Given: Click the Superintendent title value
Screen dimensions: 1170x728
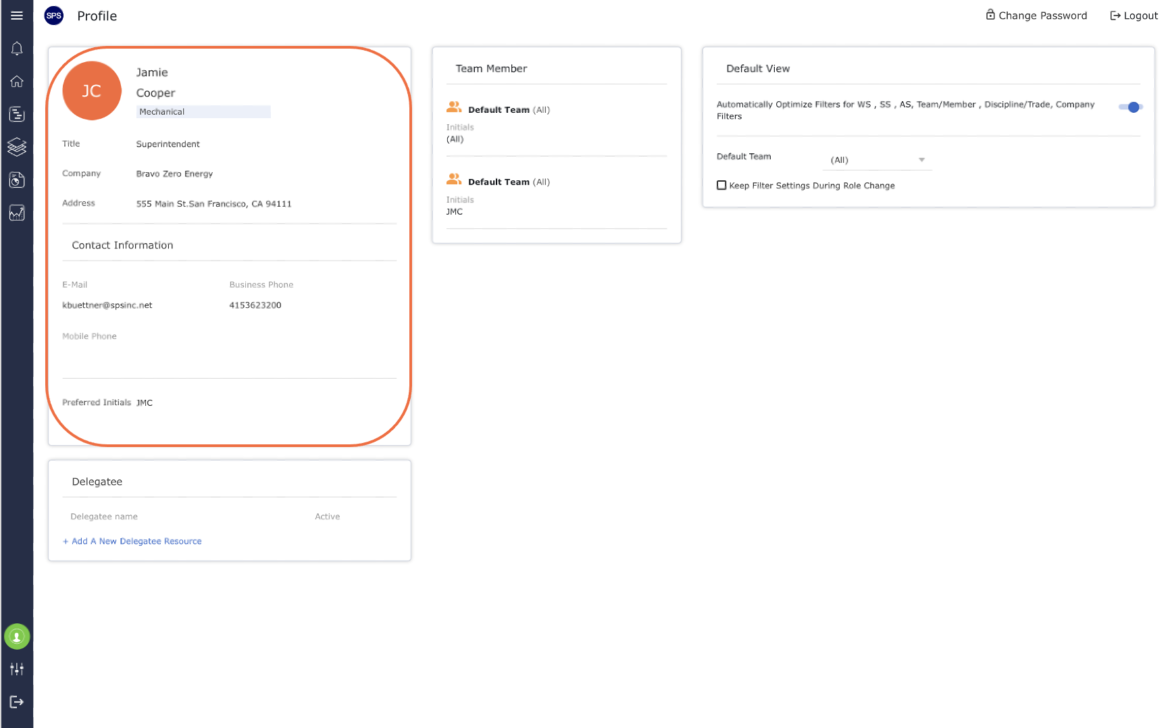Looking at the screenshot, I should point(168,144).
